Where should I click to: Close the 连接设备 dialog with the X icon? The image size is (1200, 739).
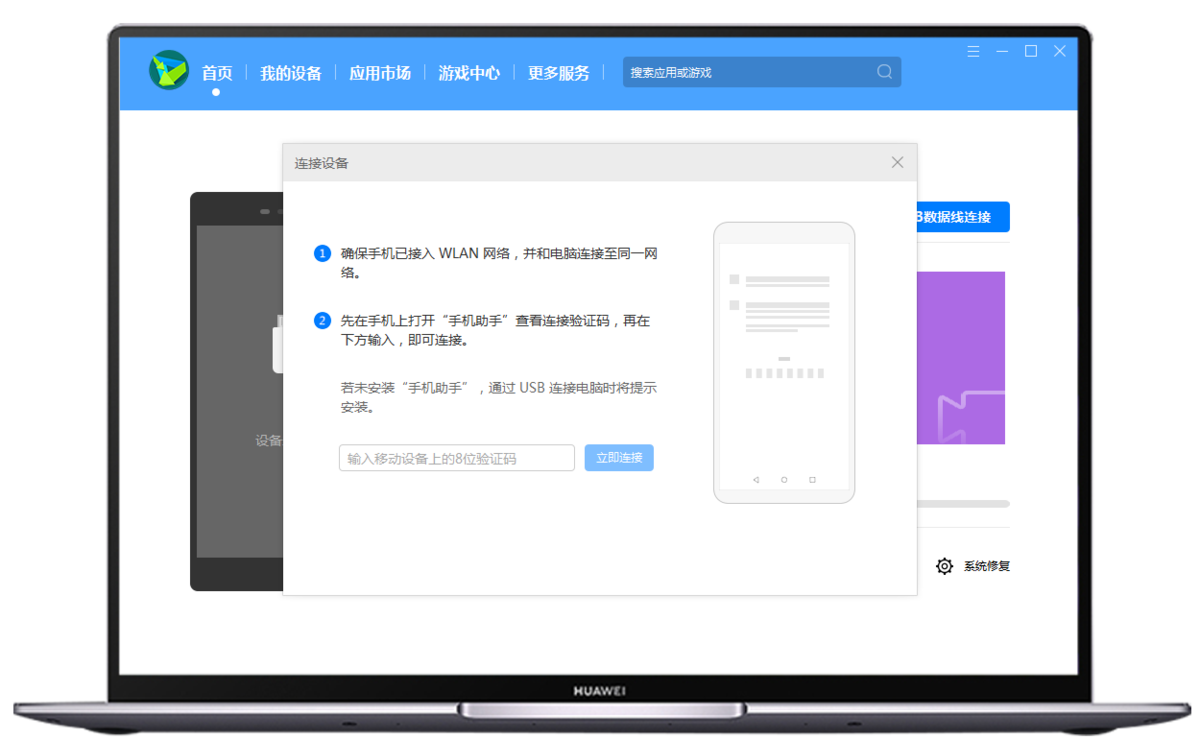897,162
